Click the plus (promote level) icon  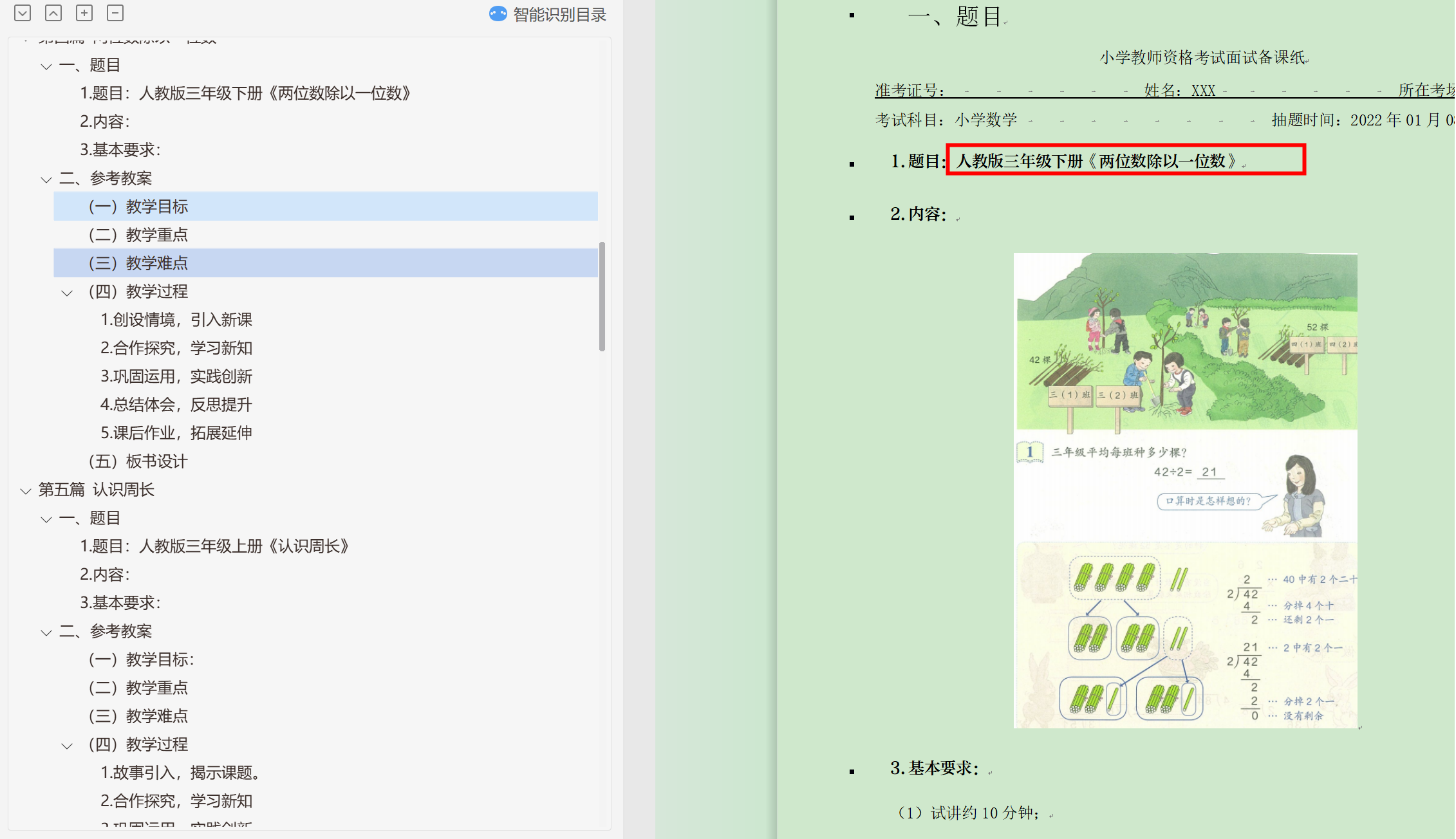(x=84, y=13)
